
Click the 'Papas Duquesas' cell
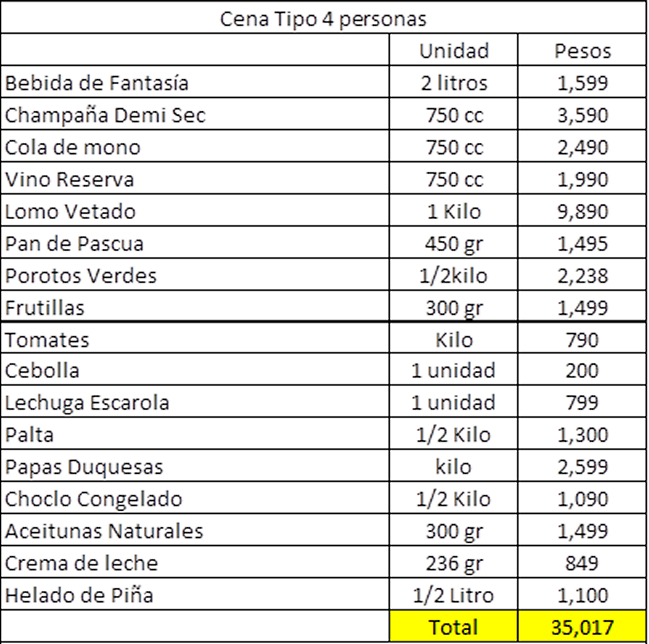(84, 467)
